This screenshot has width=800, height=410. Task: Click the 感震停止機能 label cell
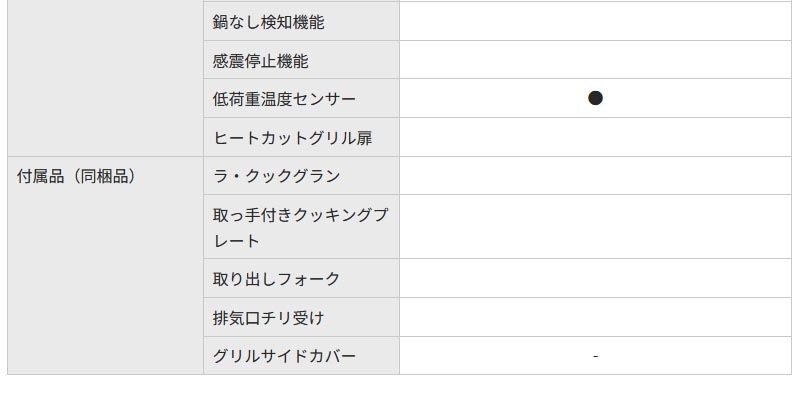(260, 60)
